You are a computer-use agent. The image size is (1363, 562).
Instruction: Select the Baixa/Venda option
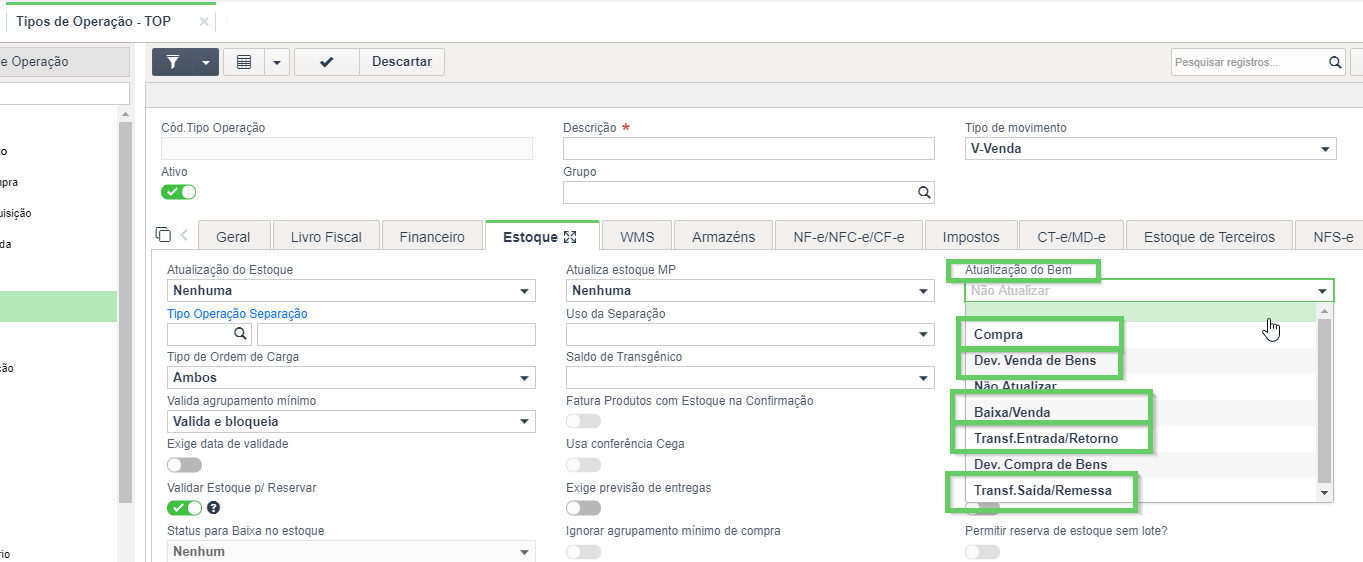coord(1141,412)
